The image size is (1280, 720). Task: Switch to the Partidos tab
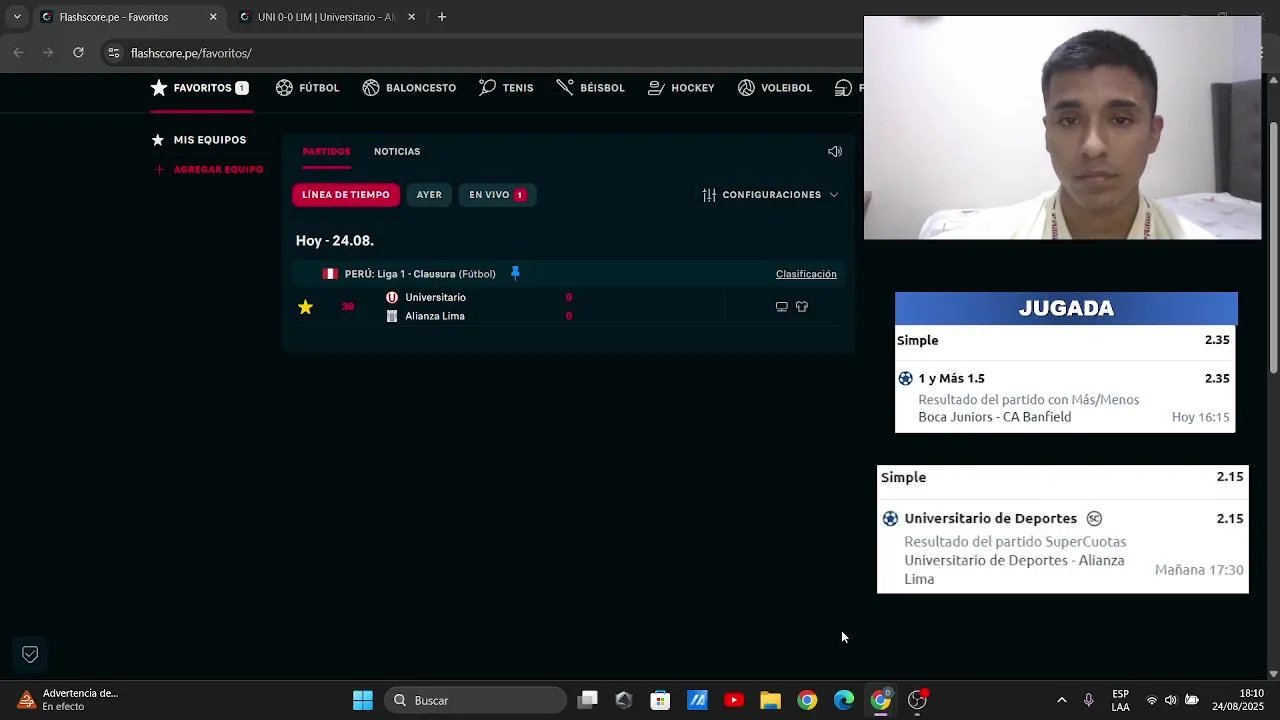(x=326, y=152)
